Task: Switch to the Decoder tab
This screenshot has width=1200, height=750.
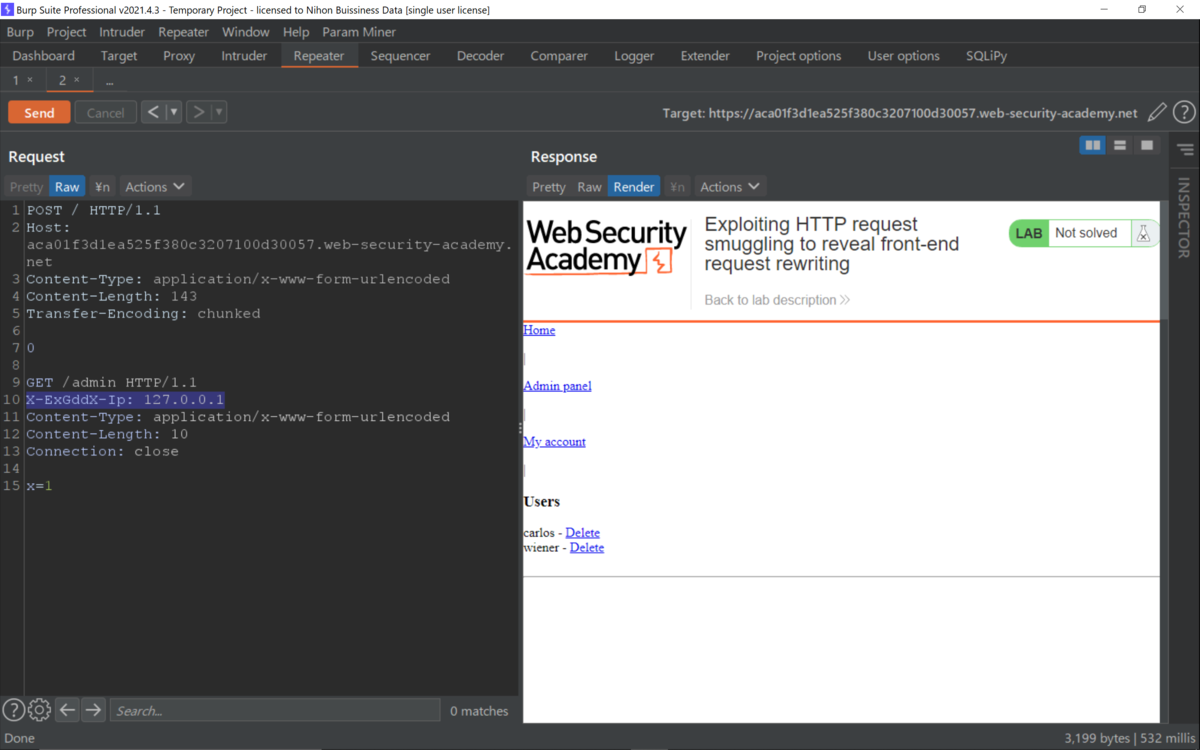Action: tap(481, 56)
